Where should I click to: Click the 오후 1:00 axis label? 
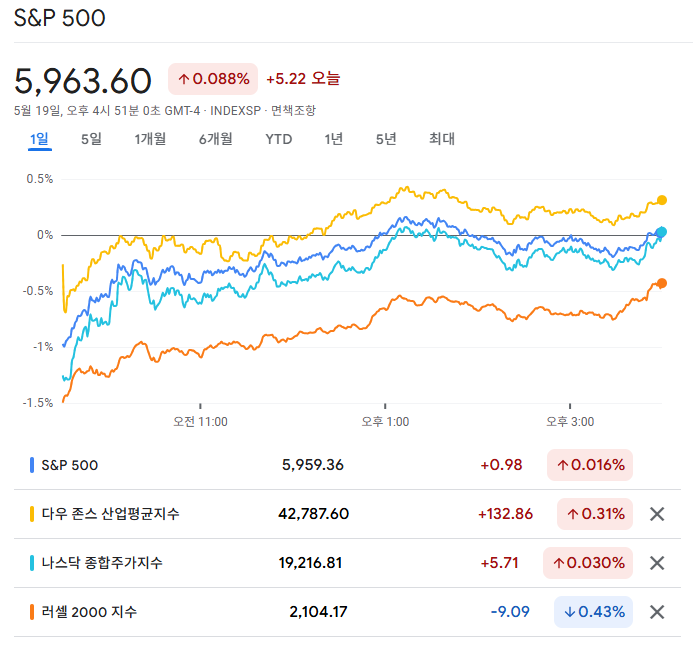click(385, 422)
